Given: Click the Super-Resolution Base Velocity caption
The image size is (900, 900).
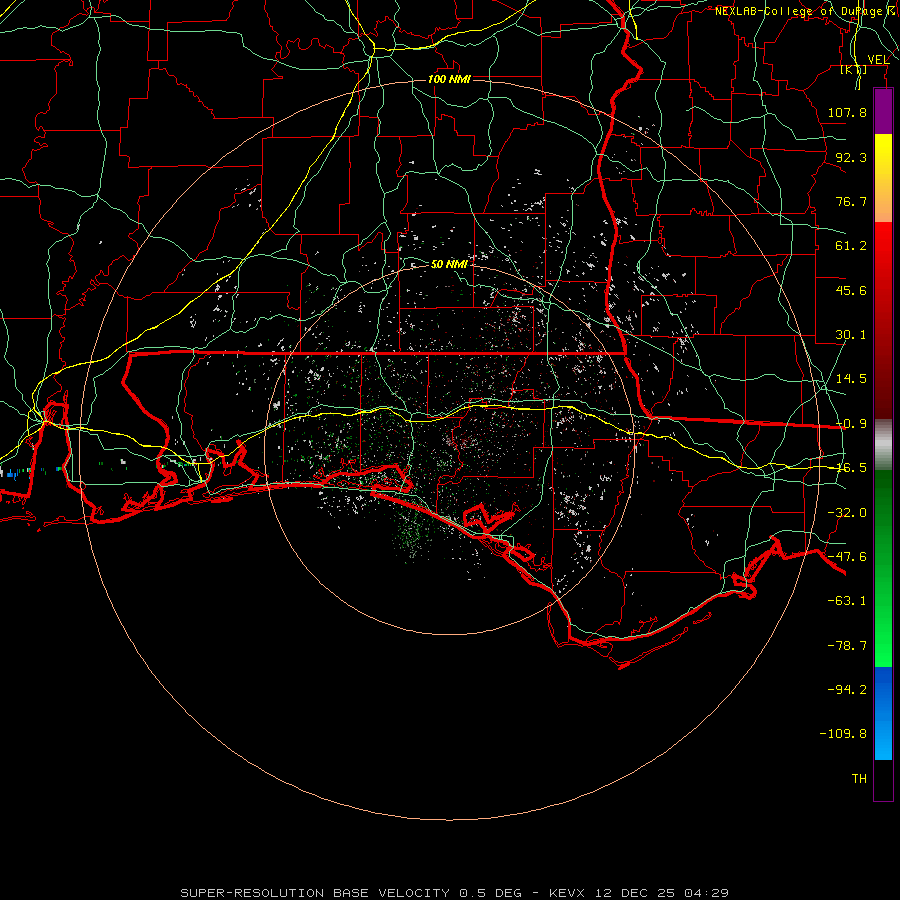Looking at the screenshot, I should pos(455,893).
